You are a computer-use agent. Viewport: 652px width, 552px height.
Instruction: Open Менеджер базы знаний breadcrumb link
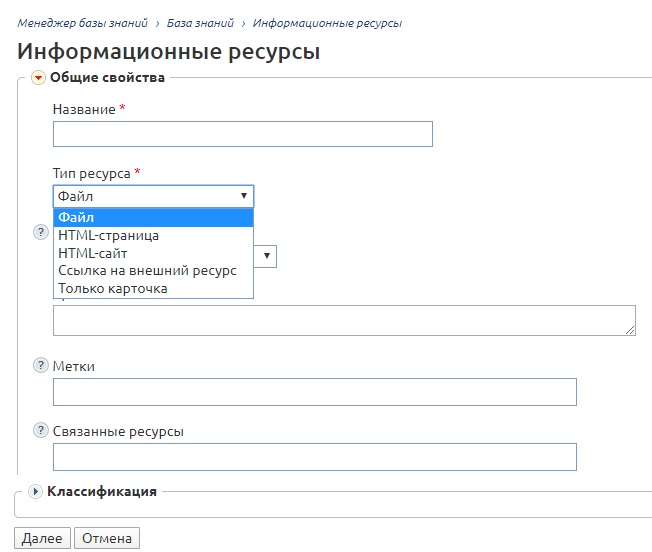point(82,23)
